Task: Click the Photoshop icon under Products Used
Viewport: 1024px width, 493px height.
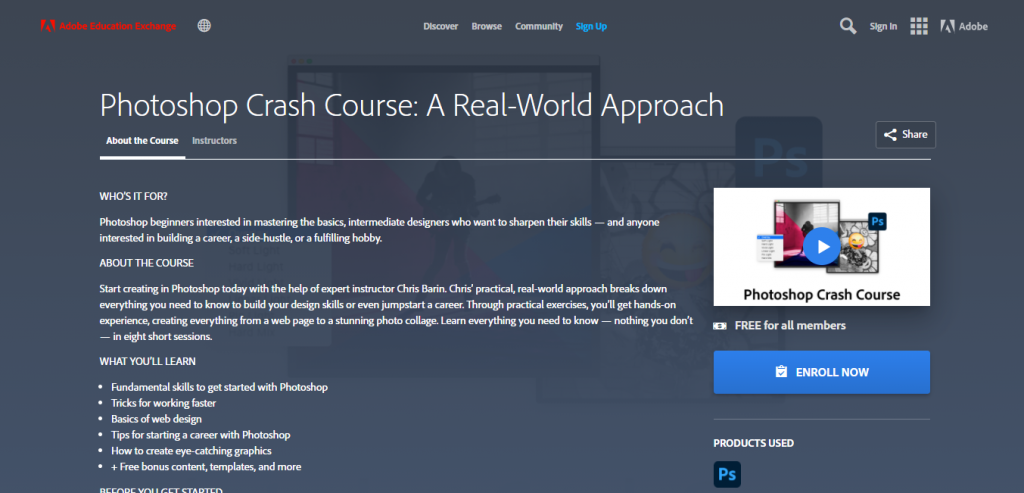Action: tap(727, 473)
